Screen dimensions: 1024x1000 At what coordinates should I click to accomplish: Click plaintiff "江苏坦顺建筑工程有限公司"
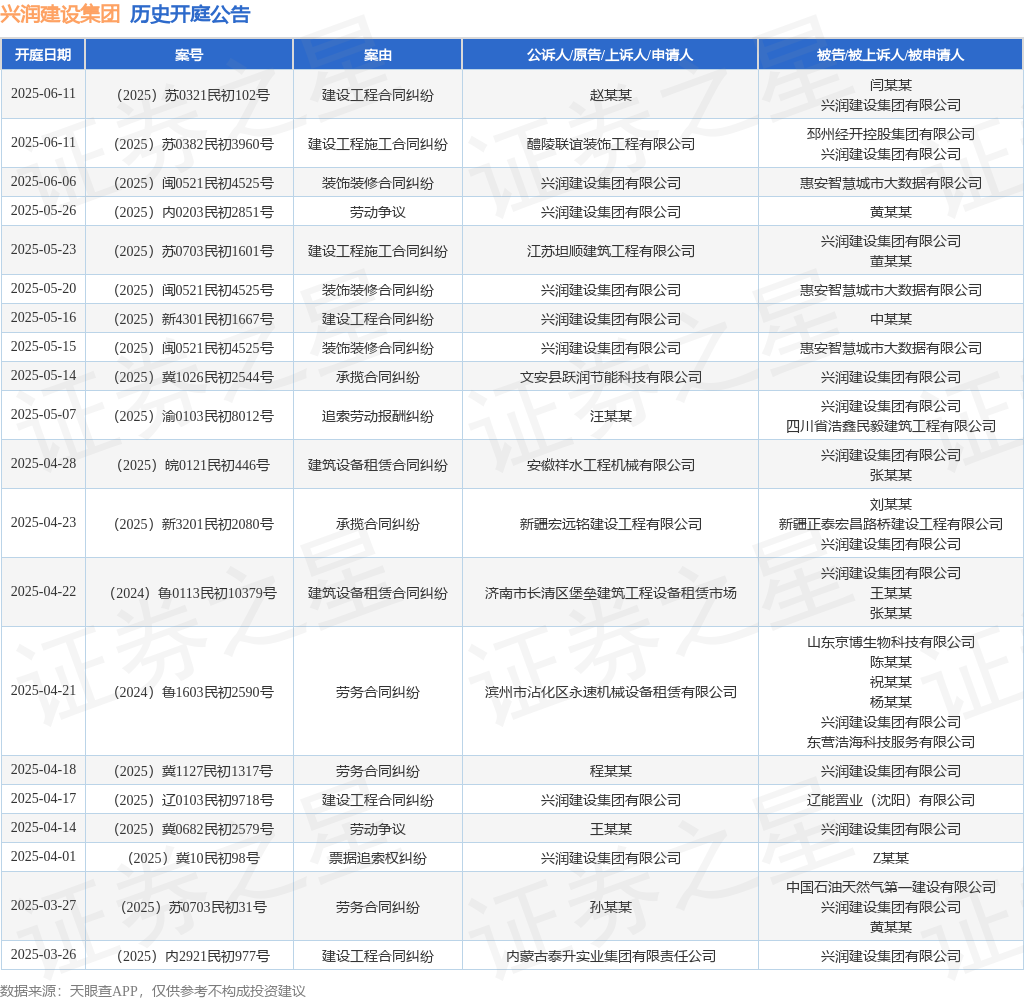click(610, 251)
